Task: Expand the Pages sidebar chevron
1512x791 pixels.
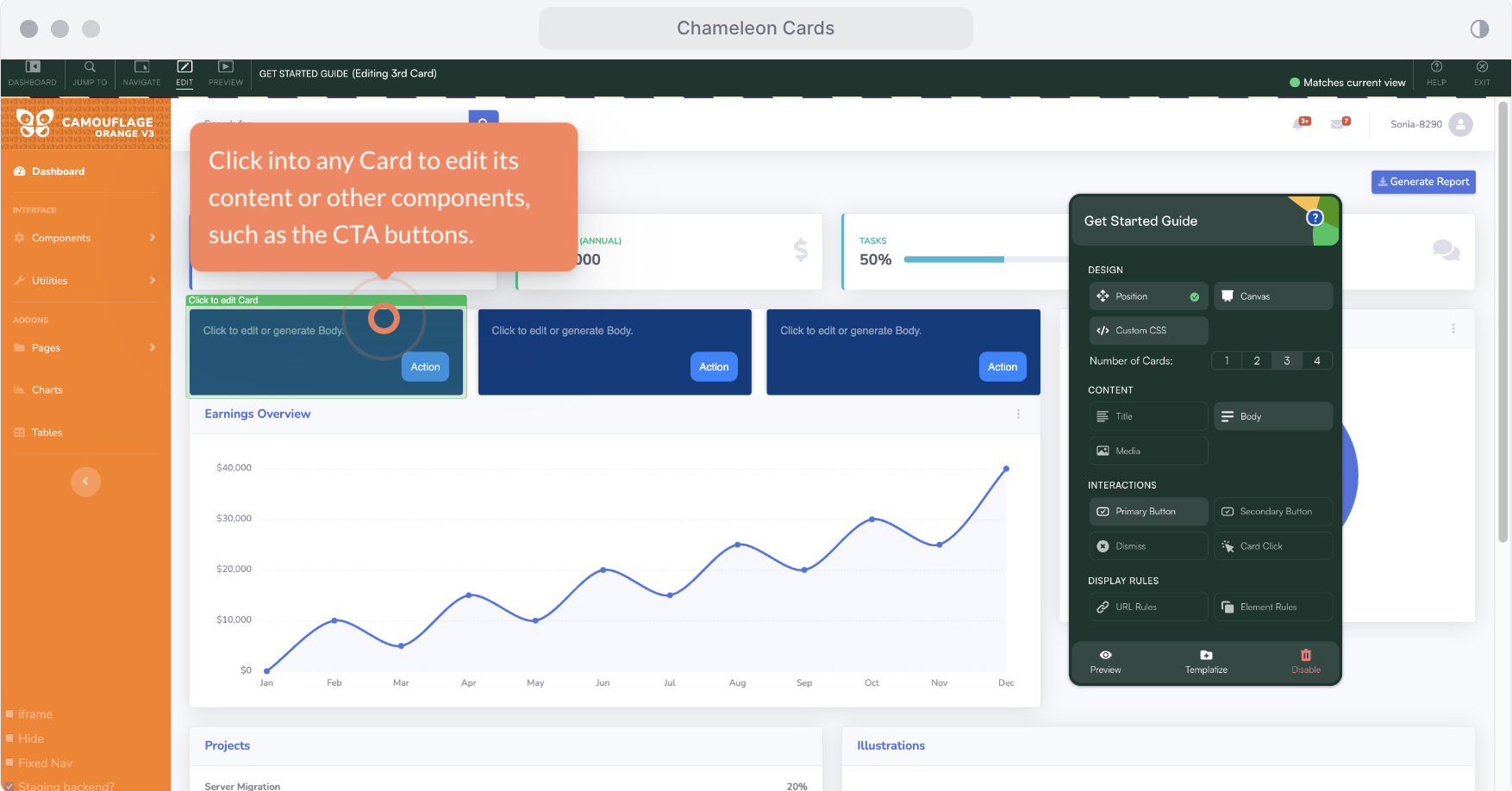Action: 153,348
